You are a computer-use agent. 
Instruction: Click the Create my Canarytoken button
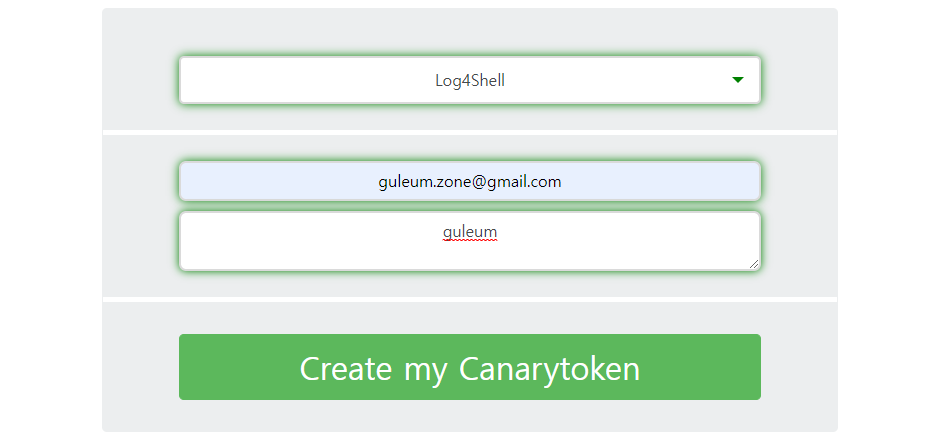pos(469,367)
